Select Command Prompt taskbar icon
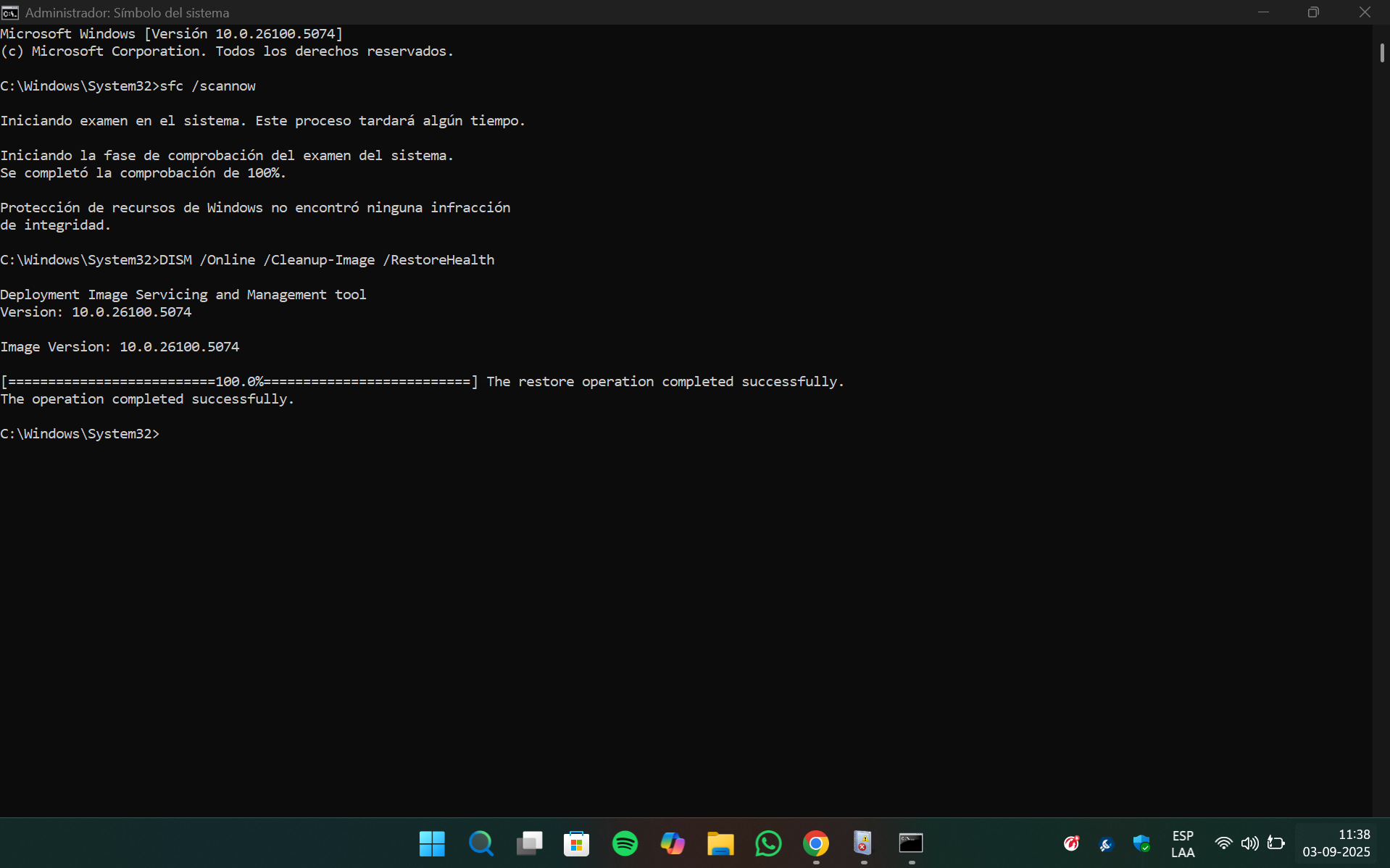 [911, 843]
